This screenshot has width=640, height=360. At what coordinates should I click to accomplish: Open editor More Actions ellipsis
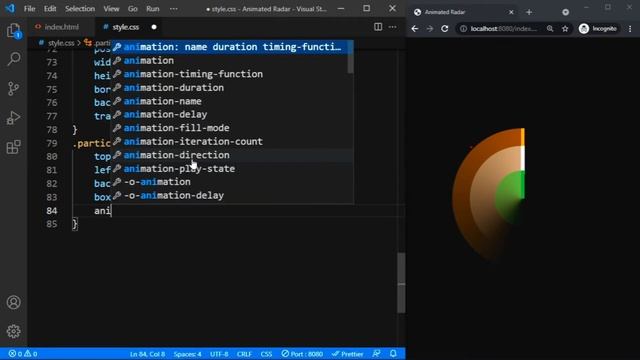(392, 27)
